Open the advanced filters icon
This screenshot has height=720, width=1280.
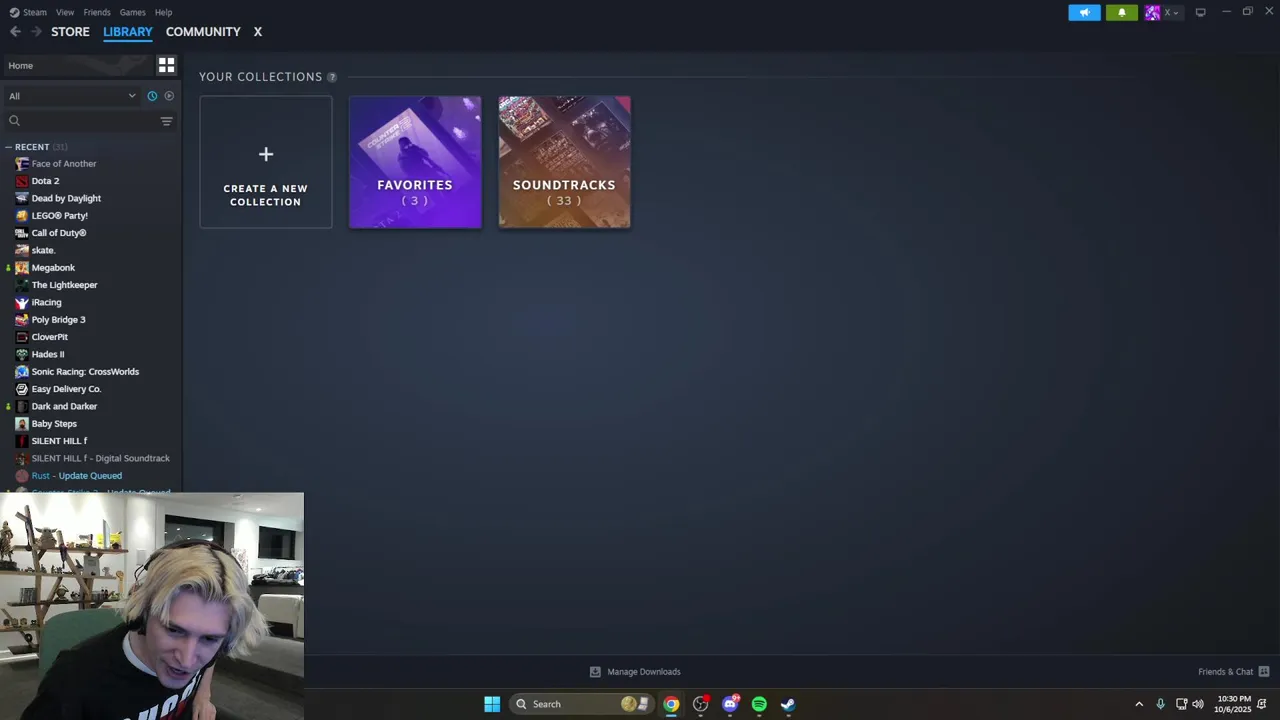[x=166, y=121]
